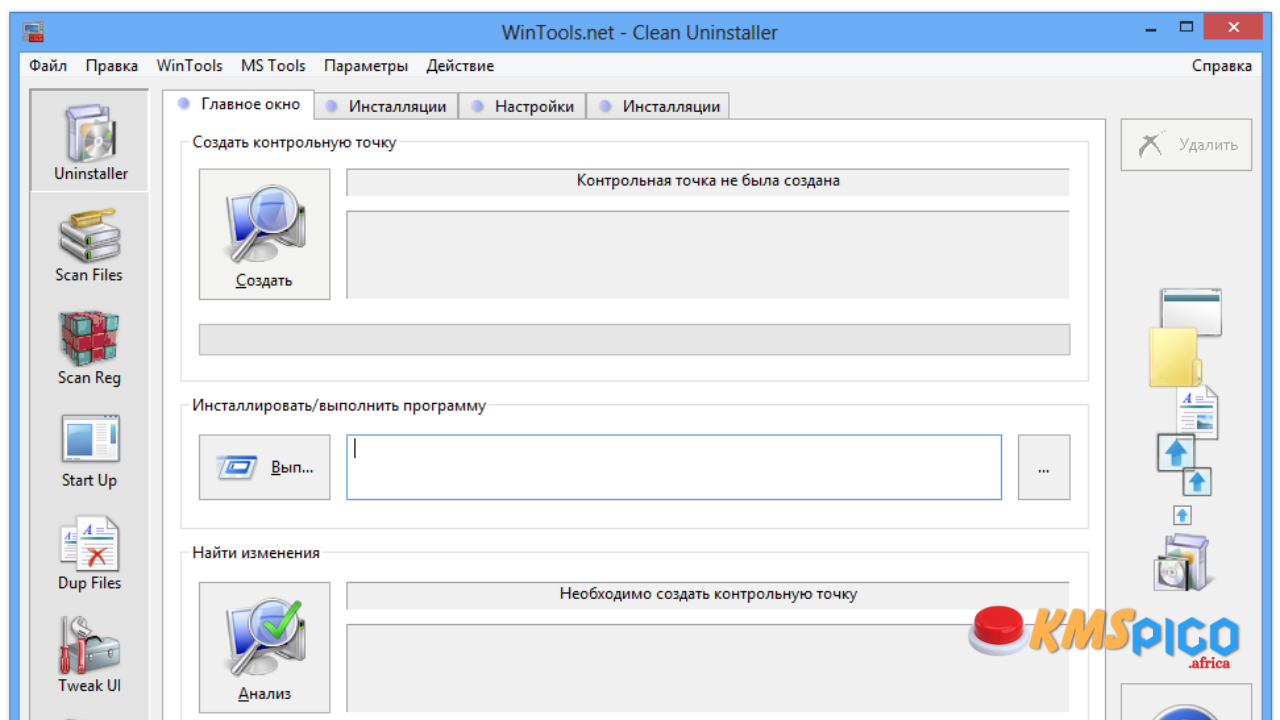The image size is (1280, 720).
Task: Click the checkpoint creation progress bar
Action: click(634, 339)
